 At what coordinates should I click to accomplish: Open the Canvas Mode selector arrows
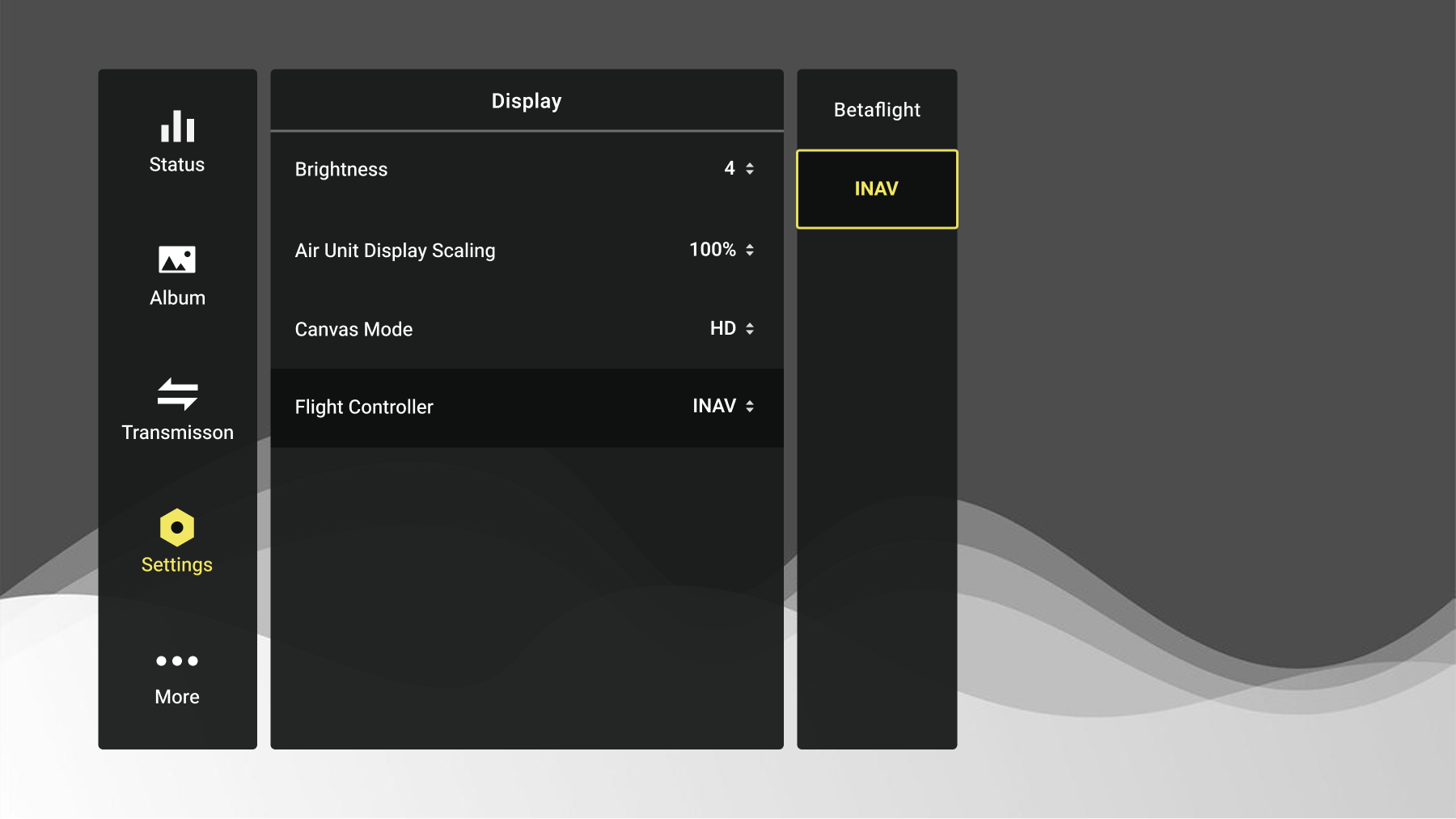coord(750,328)
